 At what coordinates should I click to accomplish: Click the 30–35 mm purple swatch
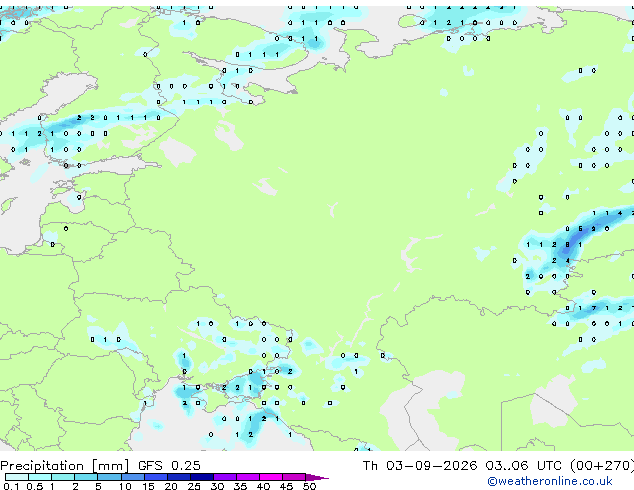pyautogui.click(x=225, y=477)
